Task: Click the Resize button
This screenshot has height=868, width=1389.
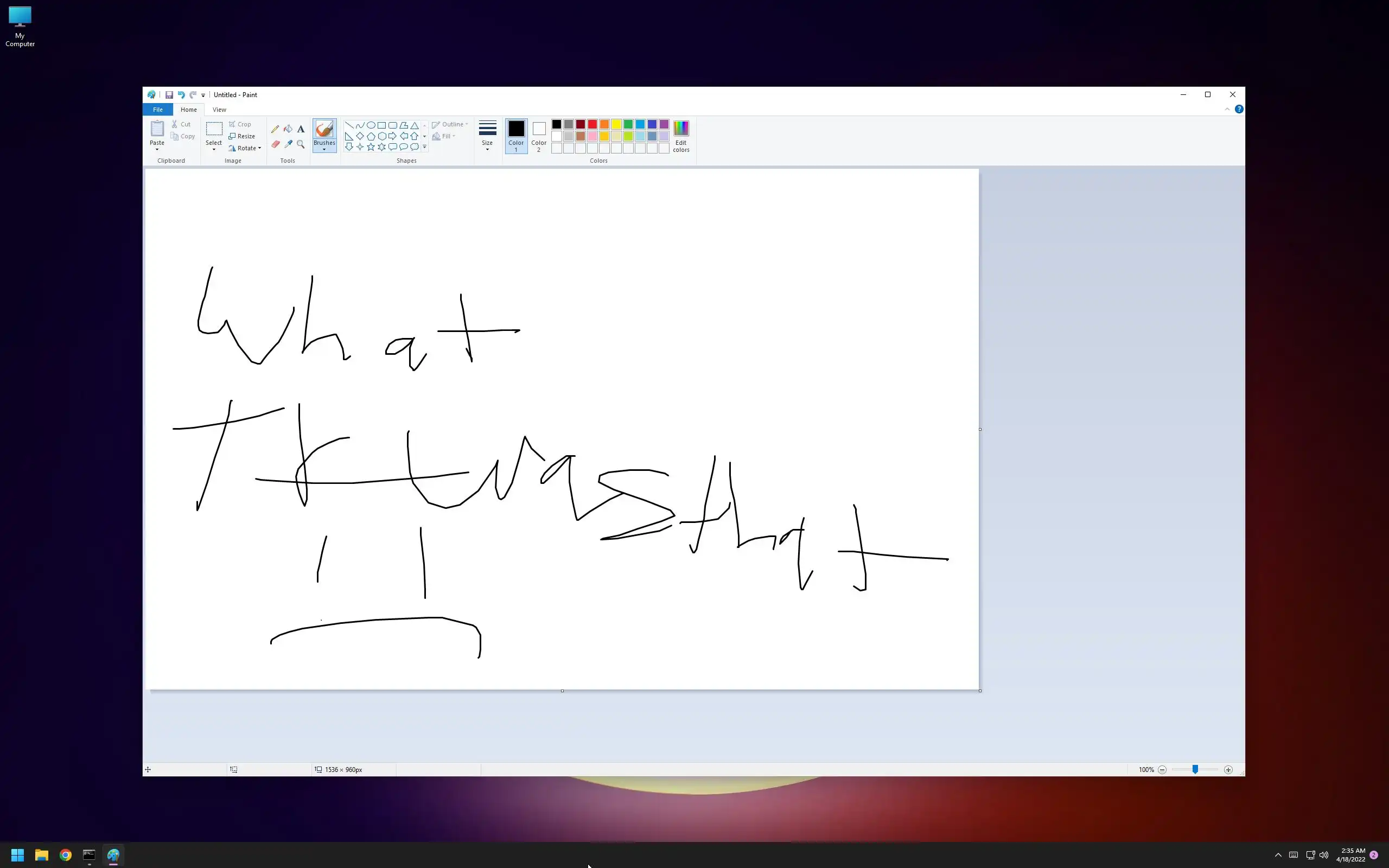Action: click(x=241, y=136)
